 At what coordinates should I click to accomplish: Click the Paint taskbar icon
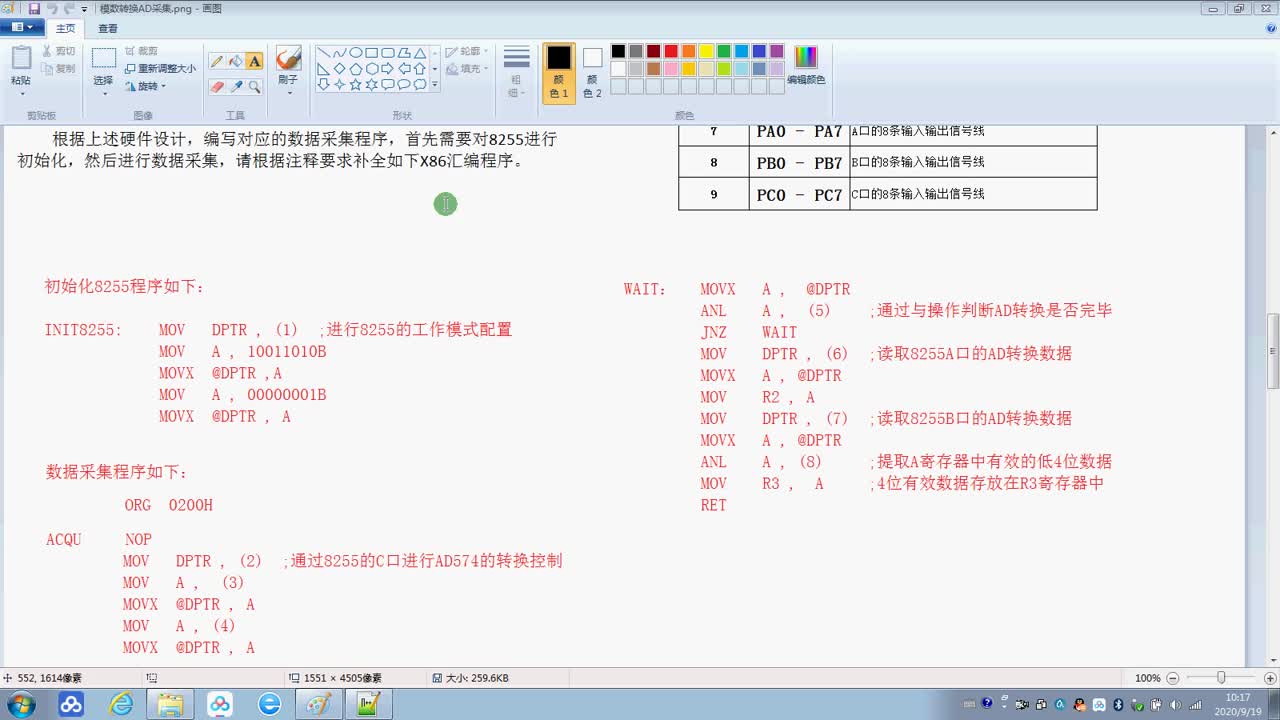(319, 704)
